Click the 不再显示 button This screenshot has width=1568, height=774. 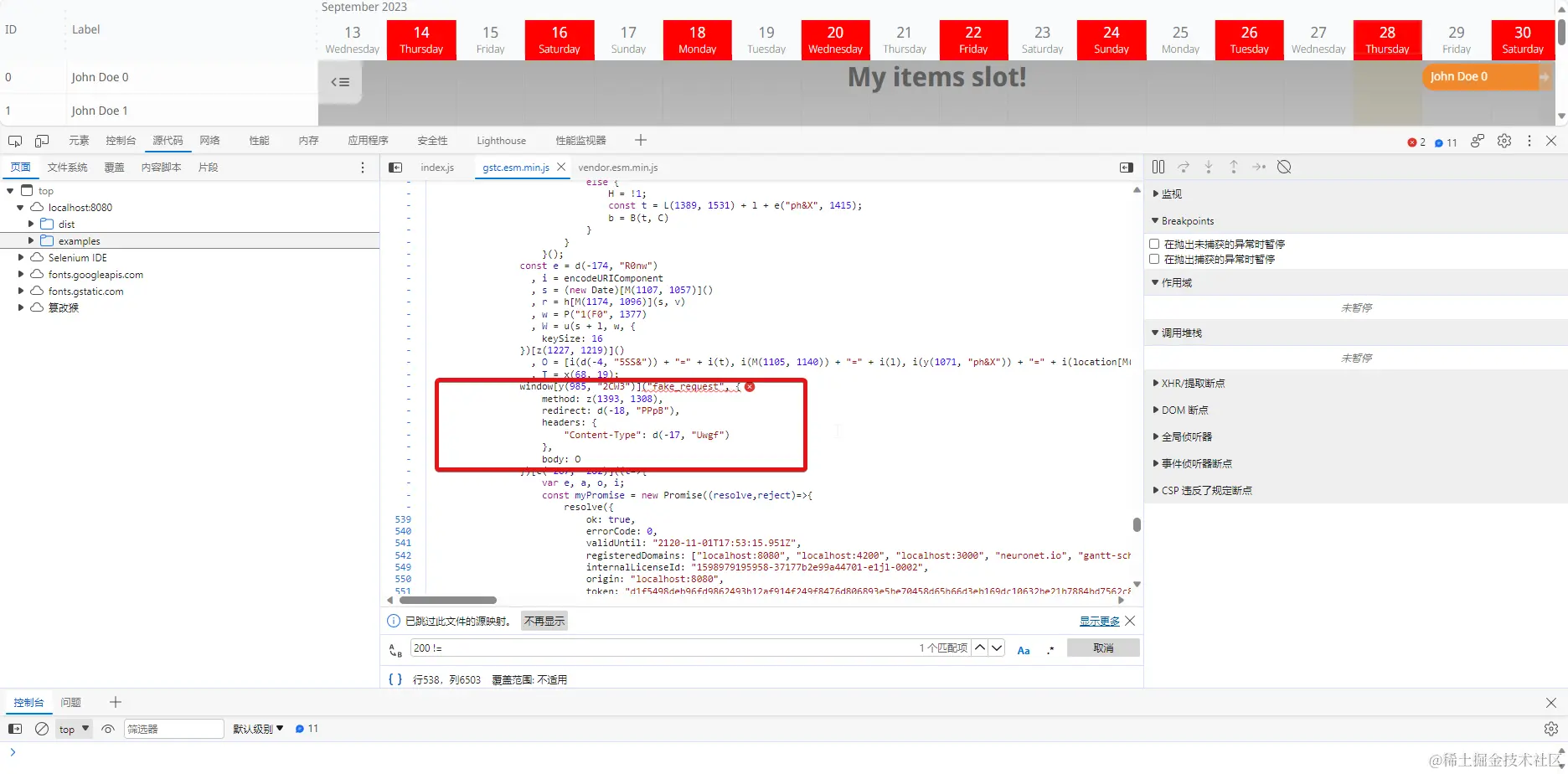[544, 621]
